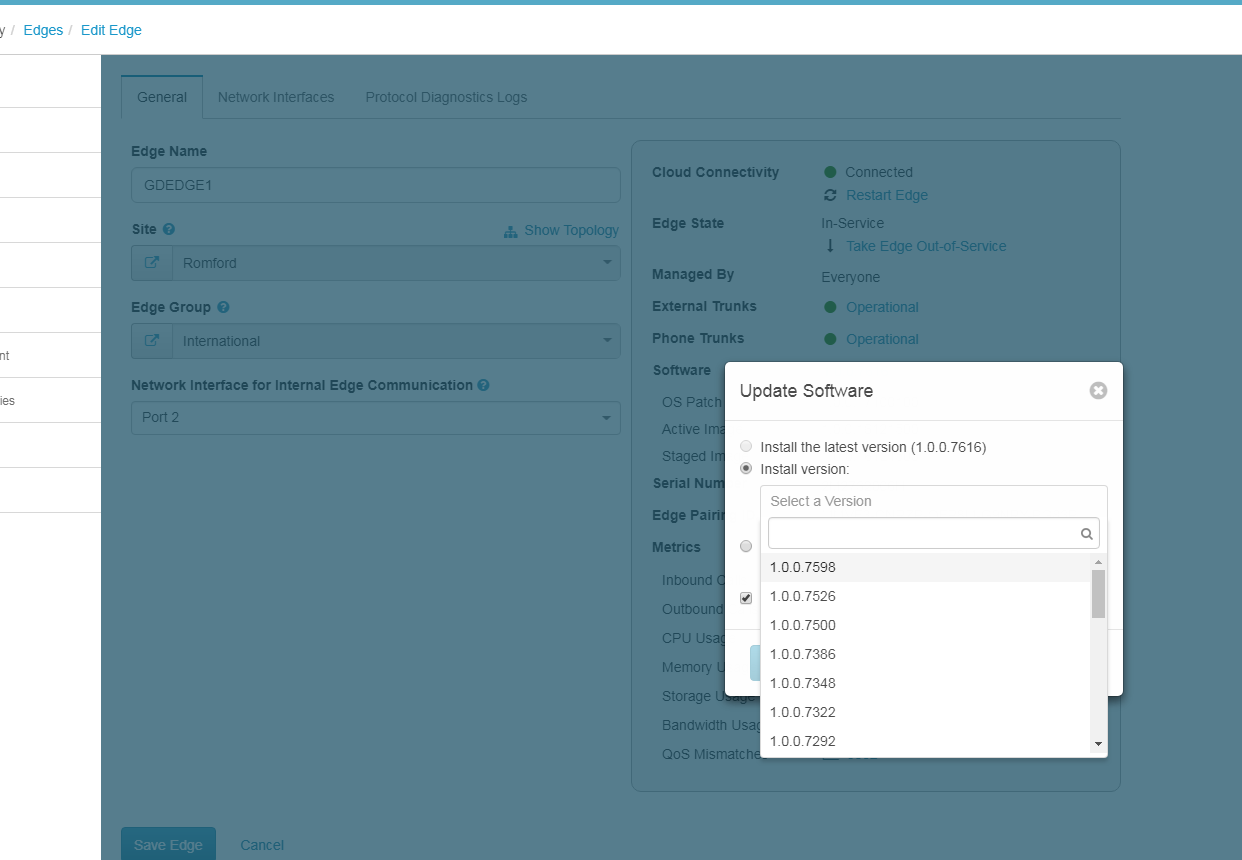This screenshot has height=860, width=1242.
Task: Click the version search input field
Action: coord(934,533)
